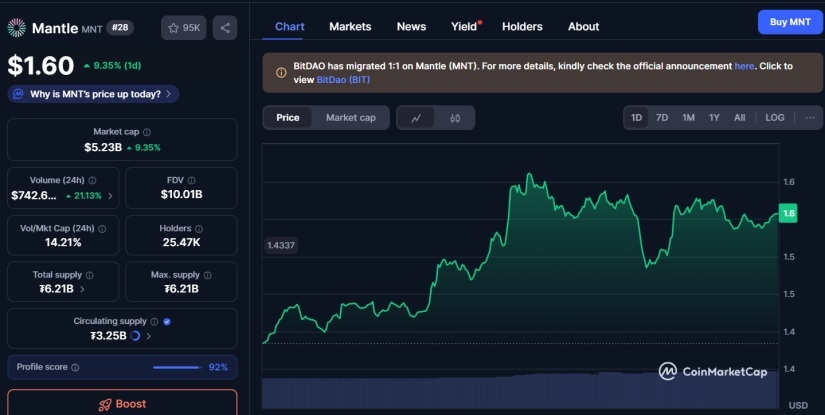Click the 14.21% Vol/Mkt Cap value
The image size is (825, 415).
tap(63, 242)
